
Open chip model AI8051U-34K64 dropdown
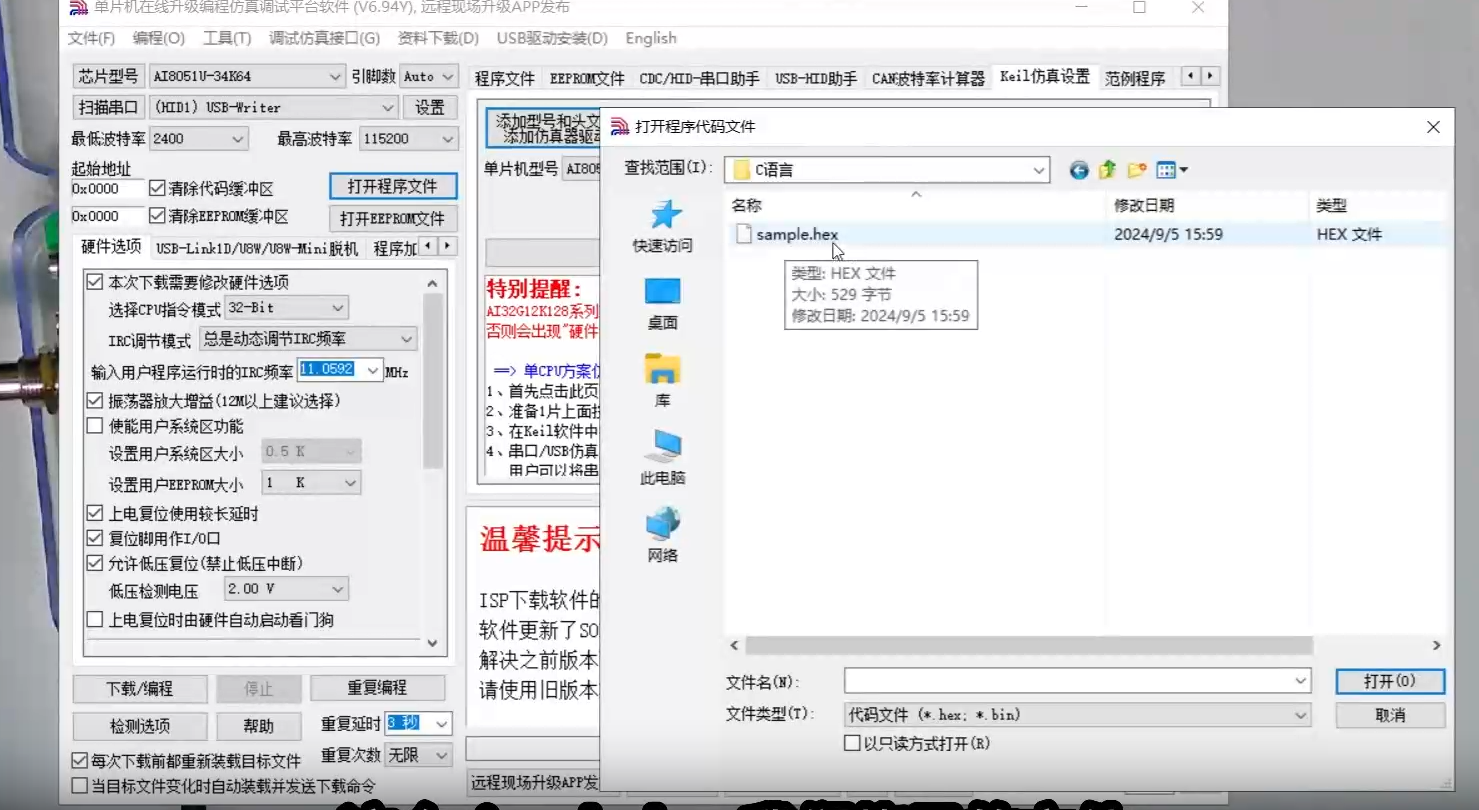(x=247, y=76)
